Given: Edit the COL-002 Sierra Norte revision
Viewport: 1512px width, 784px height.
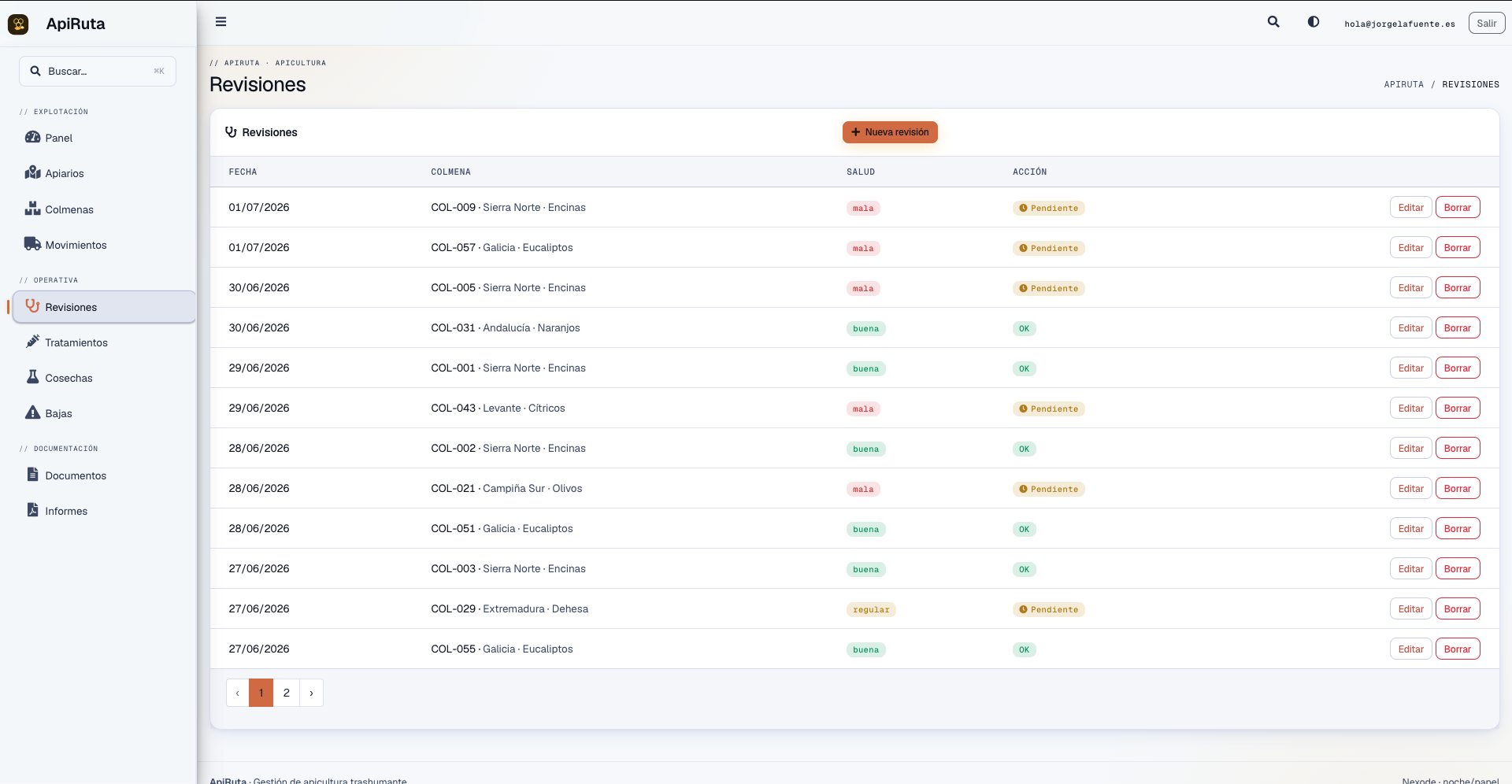Looking at the screenshot, I should [1410, 449].
